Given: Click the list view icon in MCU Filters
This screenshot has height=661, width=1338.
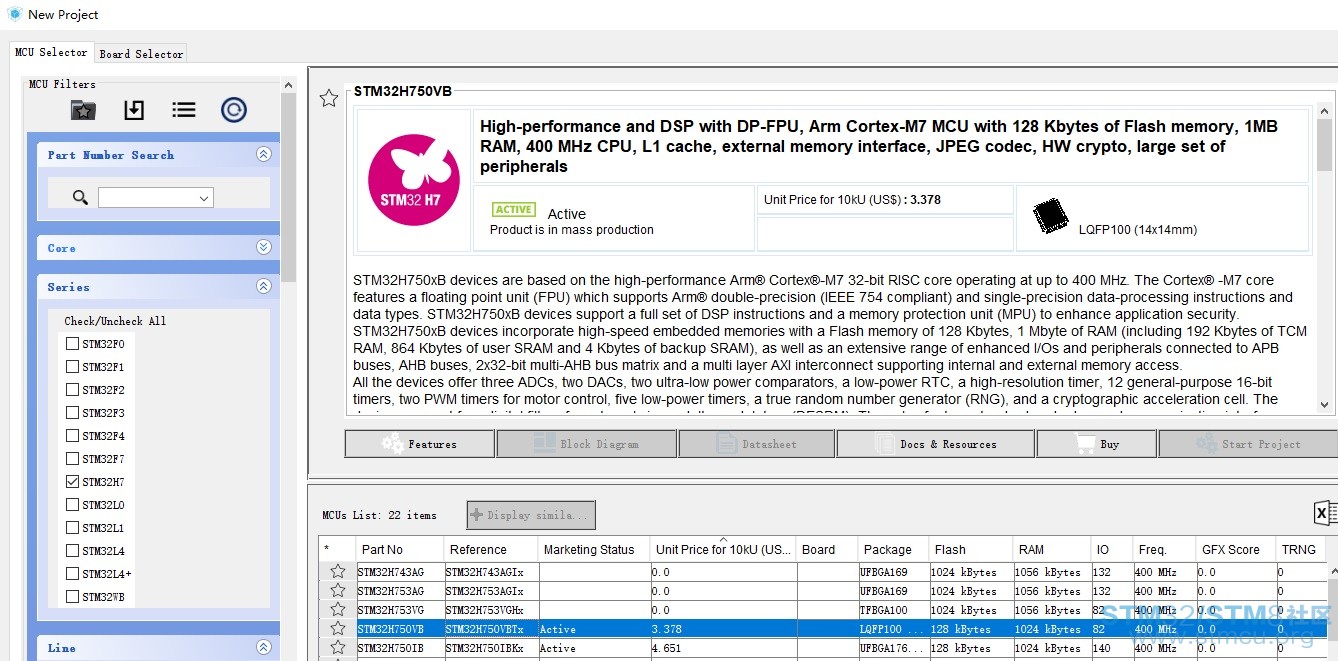Looking at the screenshot, I should (x=183, y=110).
